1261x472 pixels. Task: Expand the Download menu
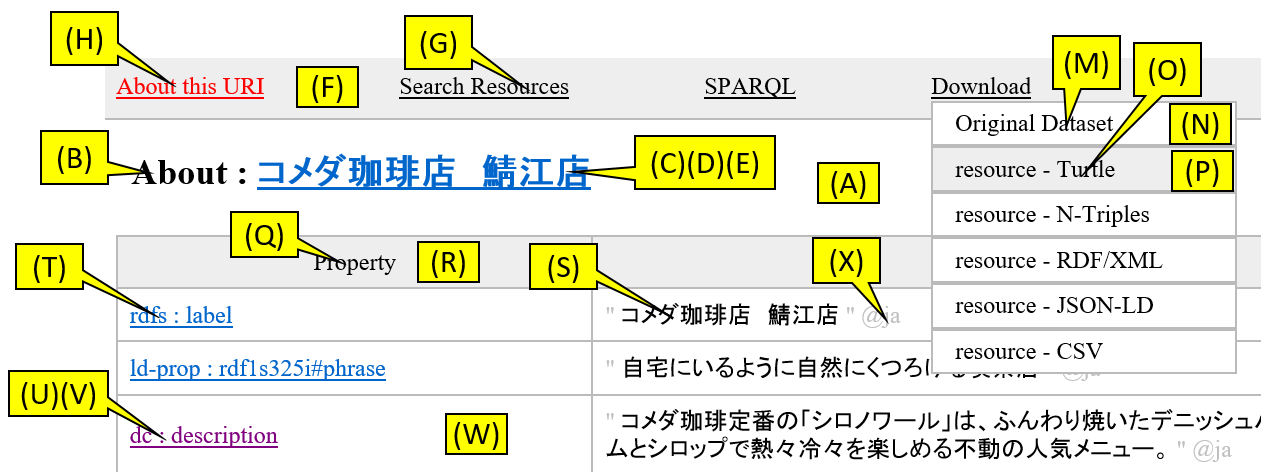point(981,86)
